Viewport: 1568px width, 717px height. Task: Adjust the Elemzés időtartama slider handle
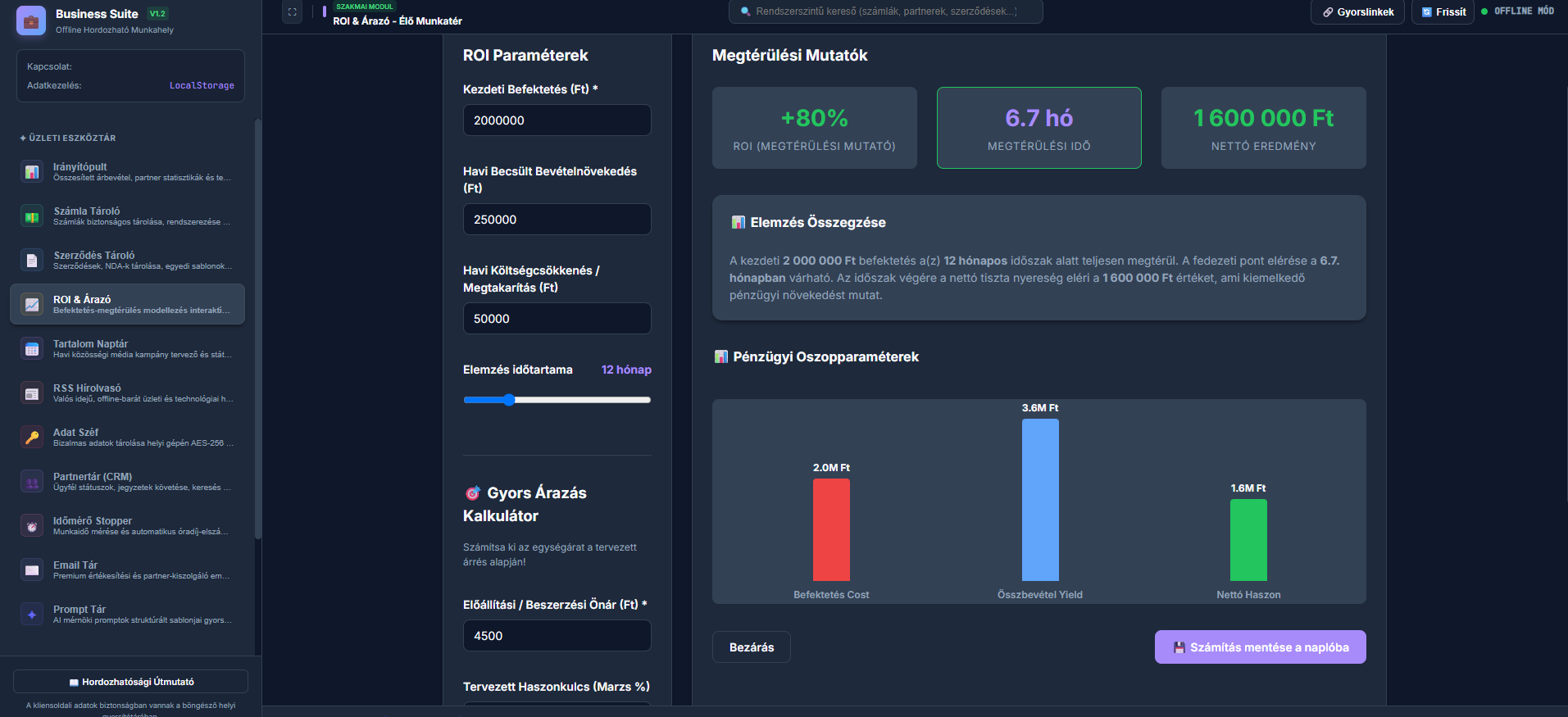509,400
